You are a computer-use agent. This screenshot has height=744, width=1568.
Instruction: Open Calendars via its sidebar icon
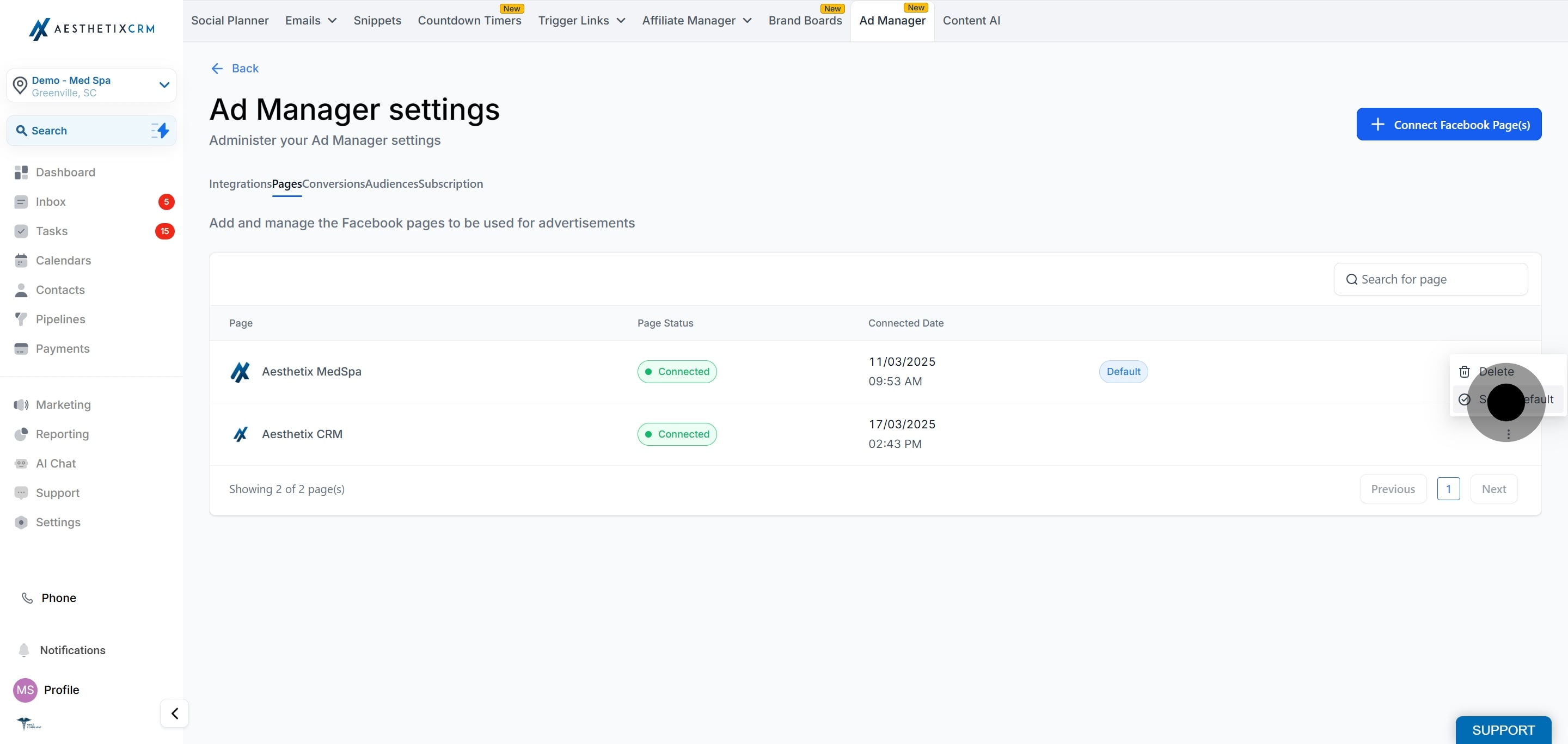(x=21, y=260)
